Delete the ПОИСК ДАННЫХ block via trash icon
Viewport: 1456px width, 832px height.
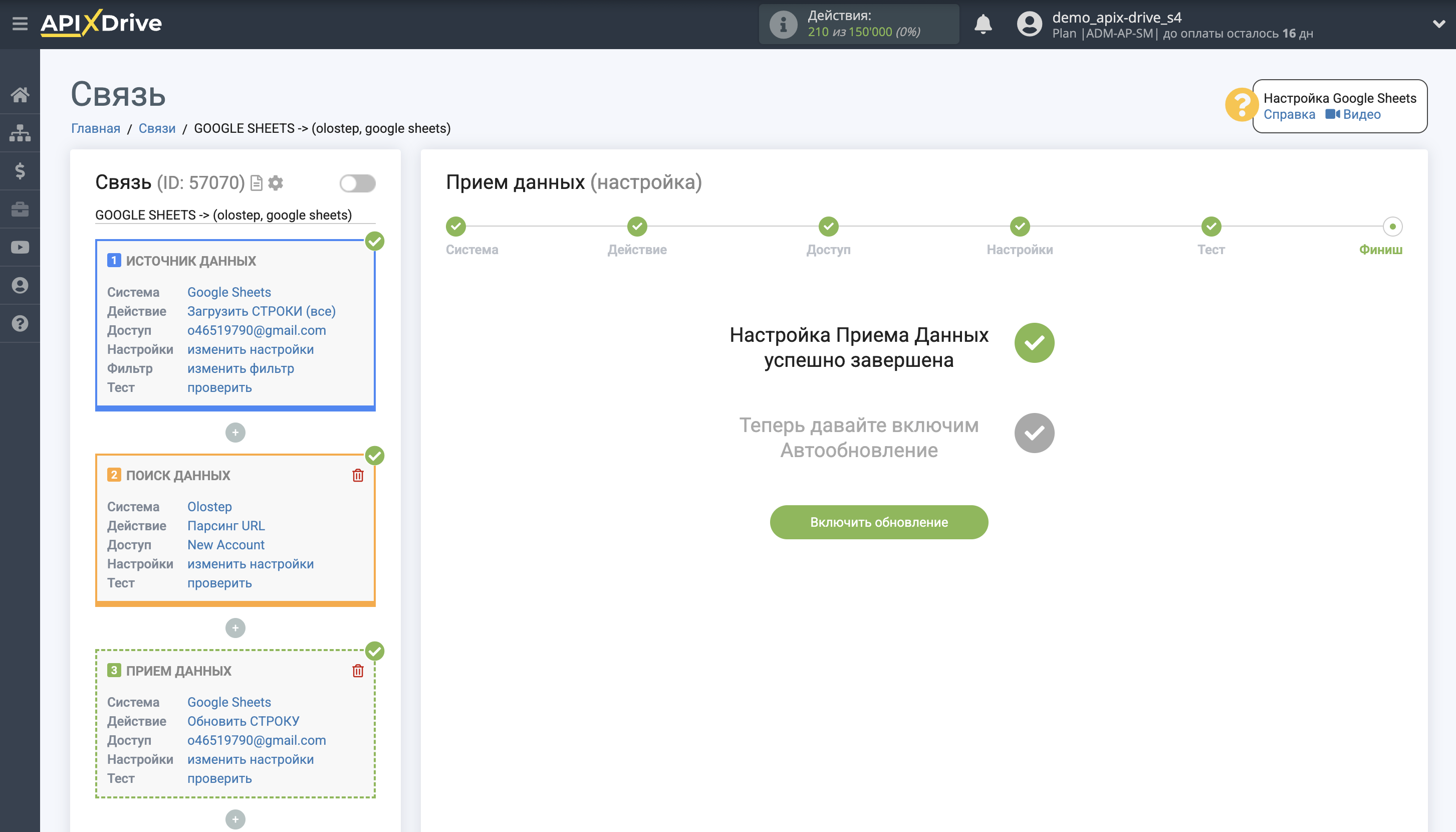tap(358, 474)
